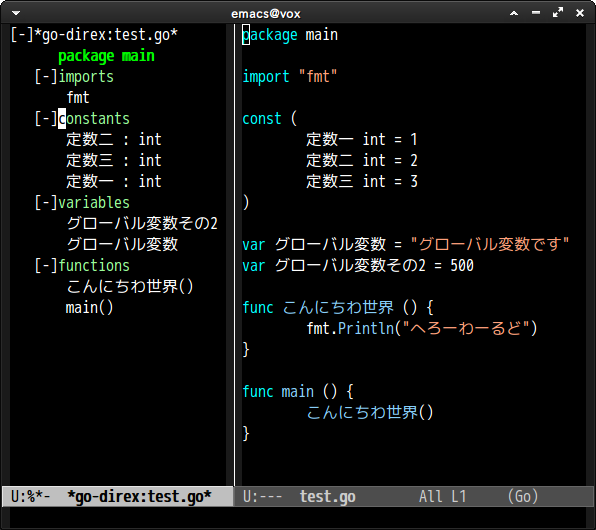596x530 pixels.
Task: Collapse the variables tree node
Action: [46, 203]
